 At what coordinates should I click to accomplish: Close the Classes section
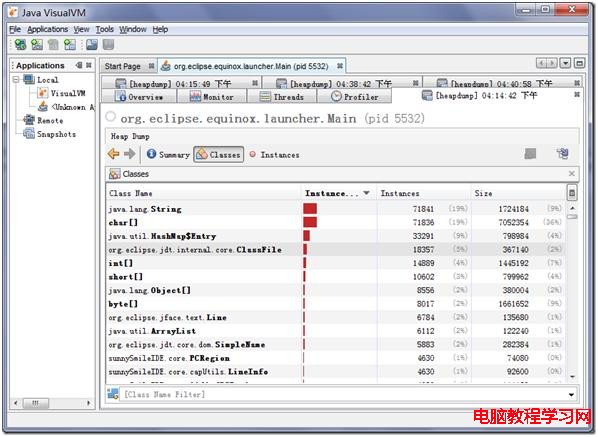[571, 174]
